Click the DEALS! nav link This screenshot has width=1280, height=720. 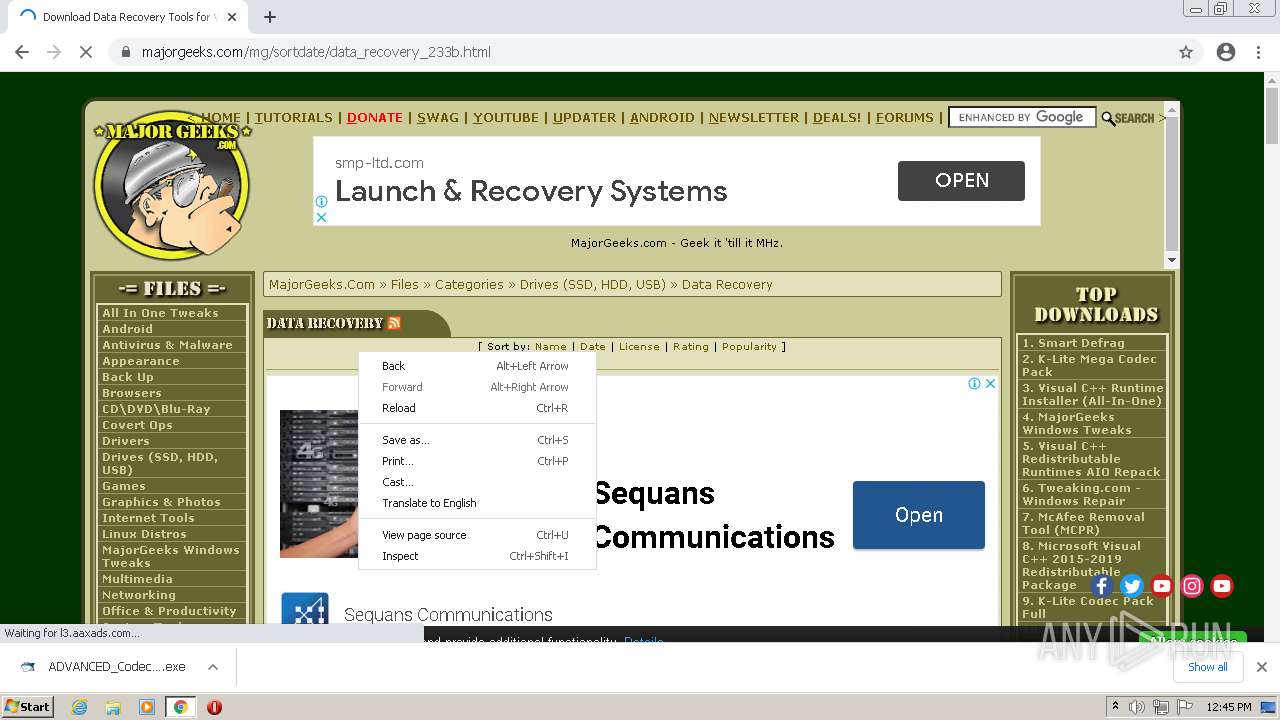(836, 117)
